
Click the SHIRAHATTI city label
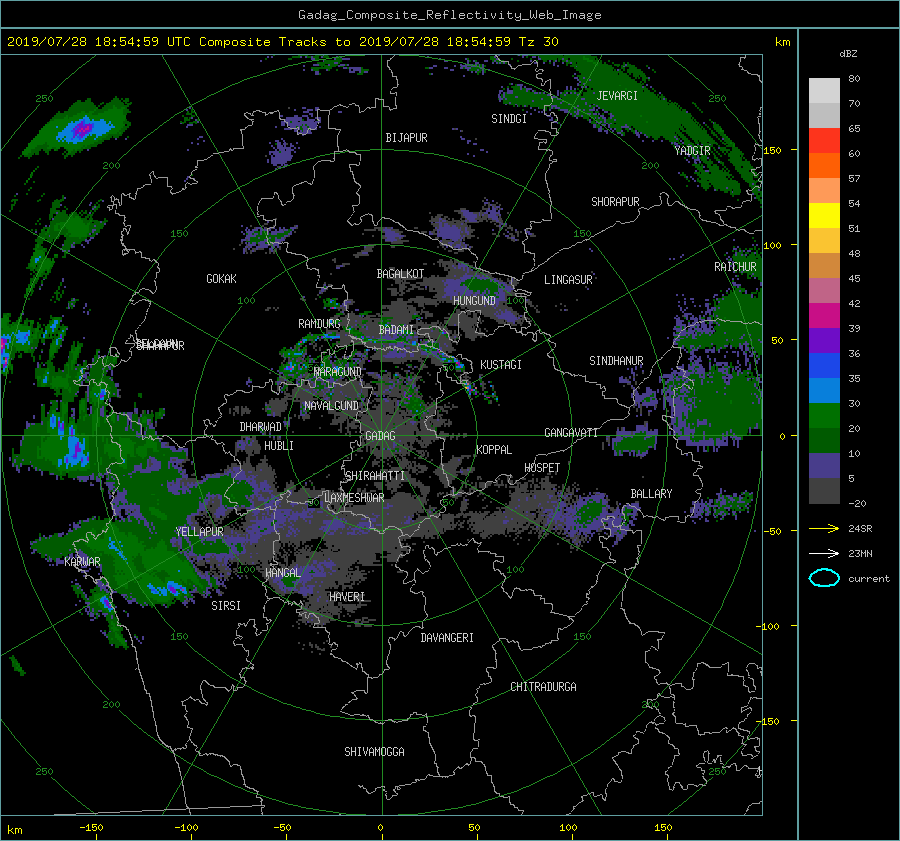[375, 476]
